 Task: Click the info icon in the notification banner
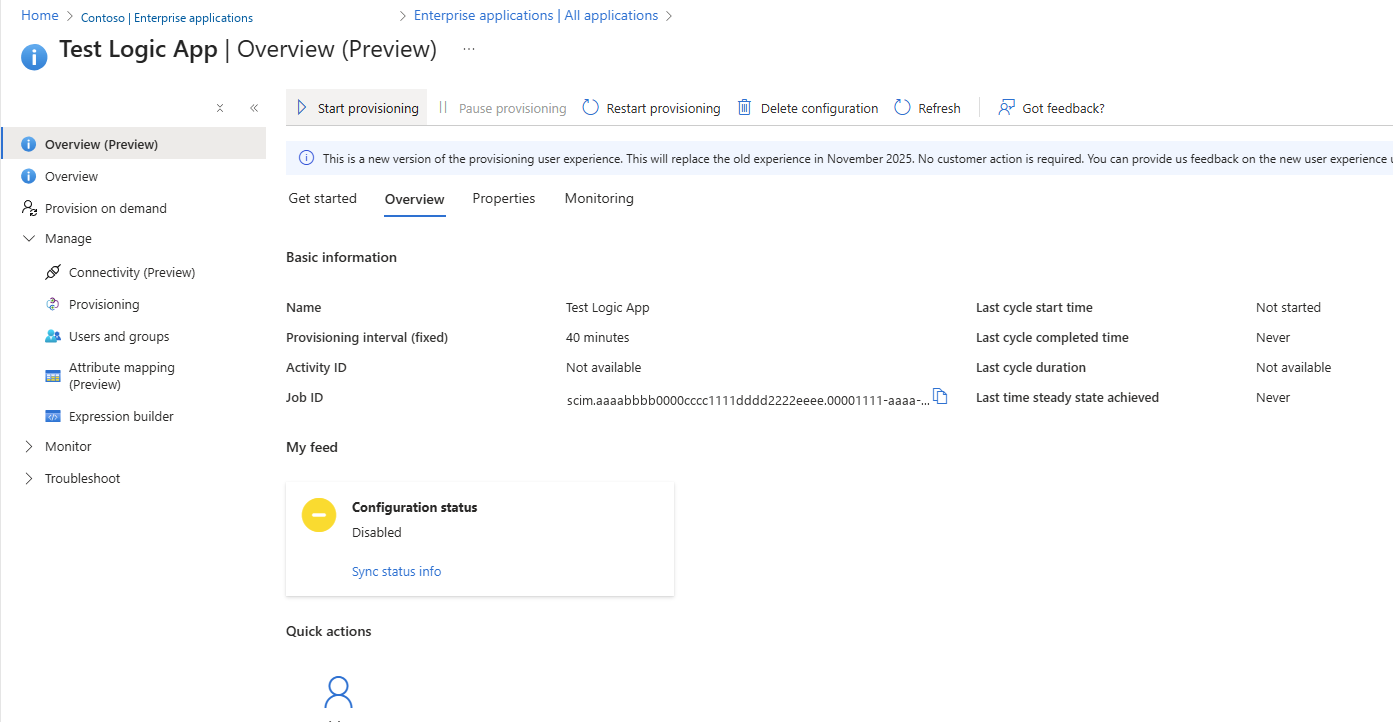[x=306, y=158]
